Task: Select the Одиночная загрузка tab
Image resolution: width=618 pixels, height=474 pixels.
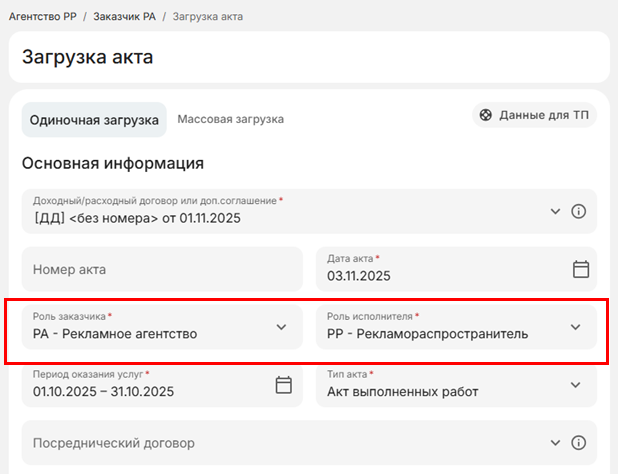Action: click(x=94, y=120)
